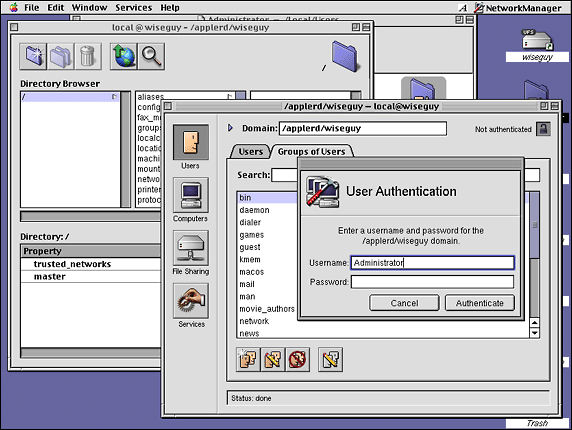
Task: Click the Trash desktop label
Action: coord(537,423)
